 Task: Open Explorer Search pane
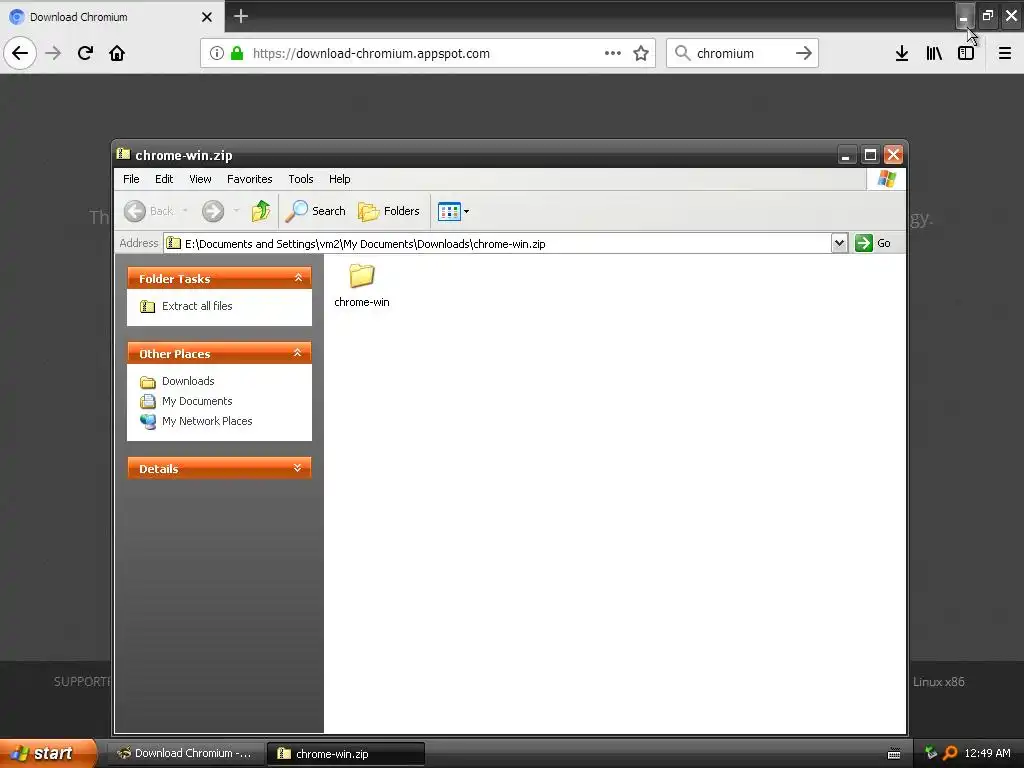pyautogui.click(x=315, y=211)
